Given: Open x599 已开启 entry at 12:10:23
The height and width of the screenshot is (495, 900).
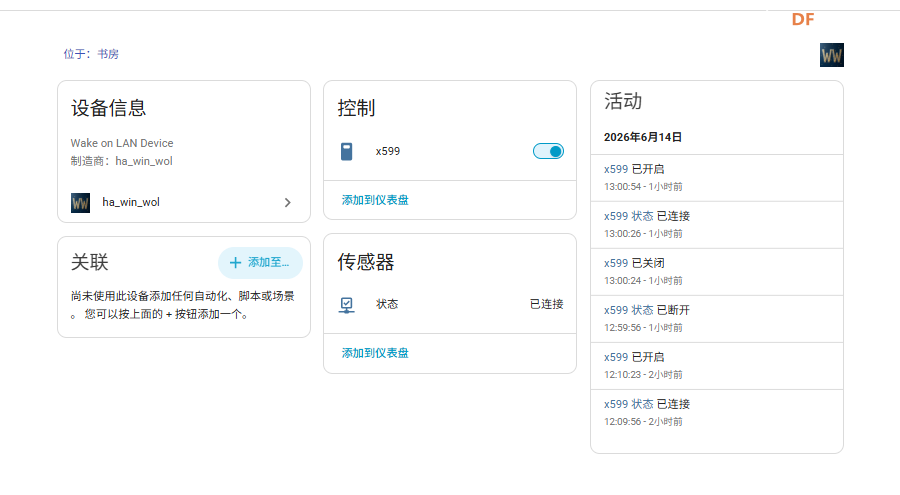Looking at the screenshot, I should (x=716, y=366).
